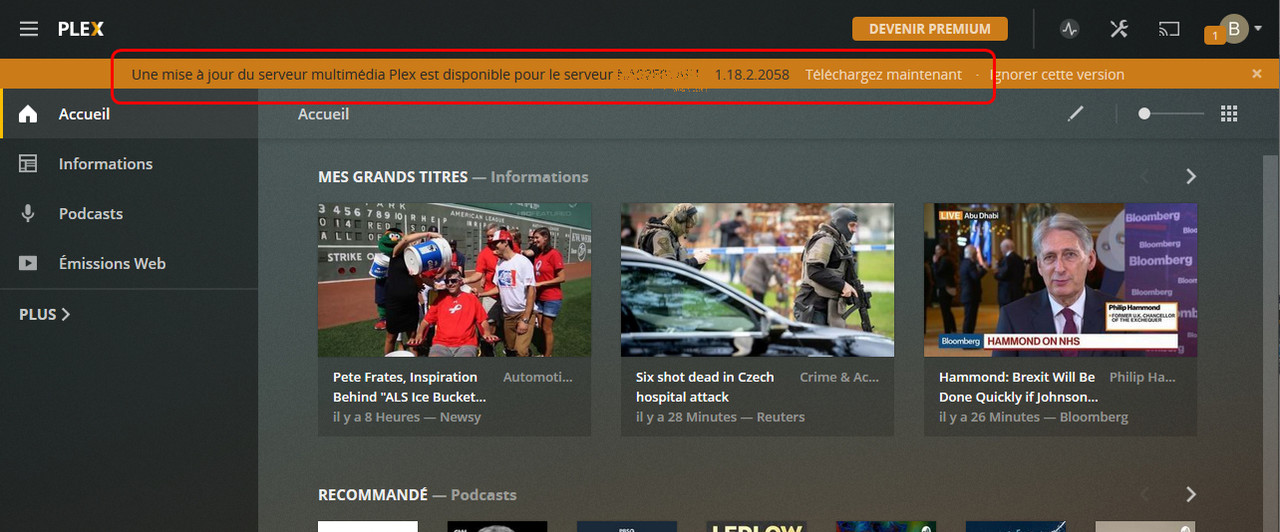Open the grid view options icon
1280x532 pixels.
click(1230, 114)
